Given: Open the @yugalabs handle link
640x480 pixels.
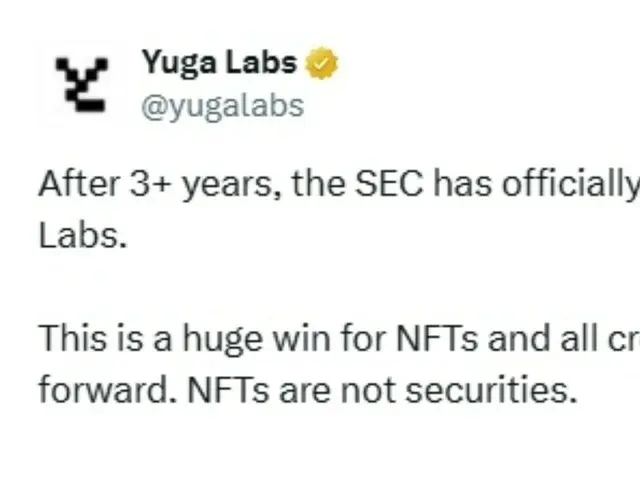Looking at the screenshot, I should point(222,105).
